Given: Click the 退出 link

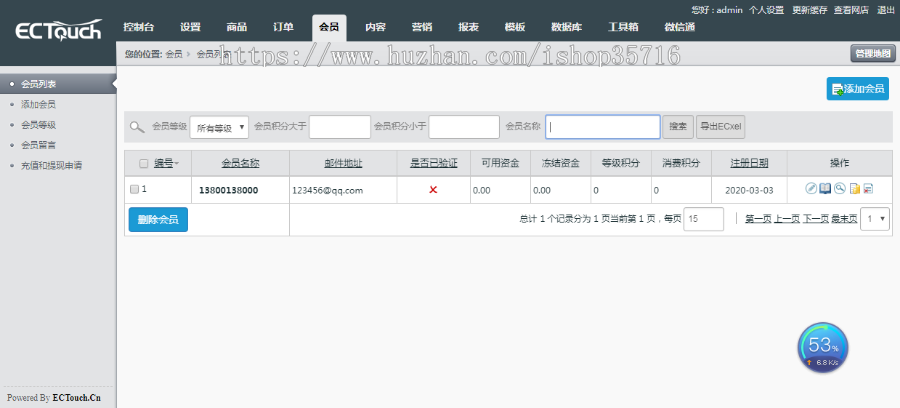Looking at the screenshot, I should click(886, 10).
